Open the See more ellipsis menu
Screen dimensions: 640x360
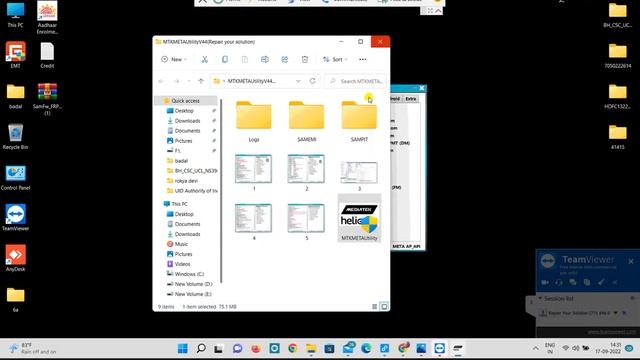362,60
